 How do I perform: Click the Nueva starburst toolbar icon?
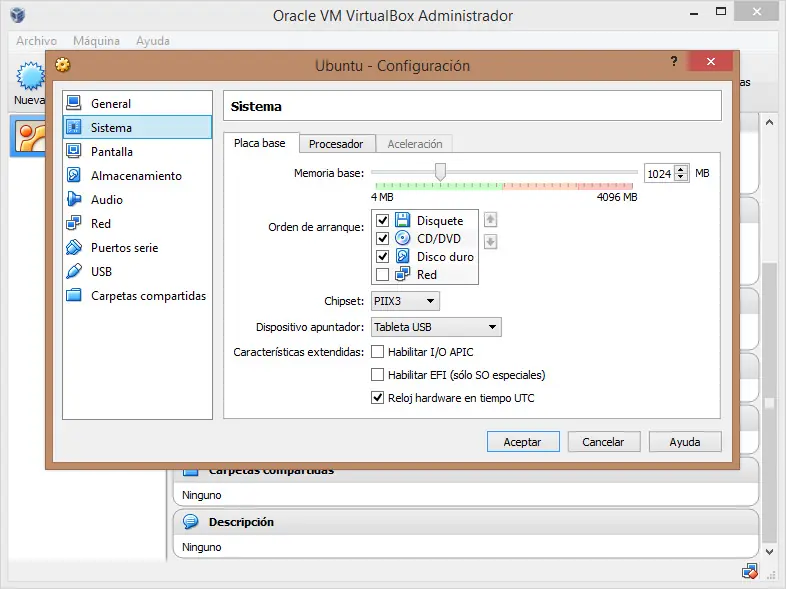(x=30, y=76)
